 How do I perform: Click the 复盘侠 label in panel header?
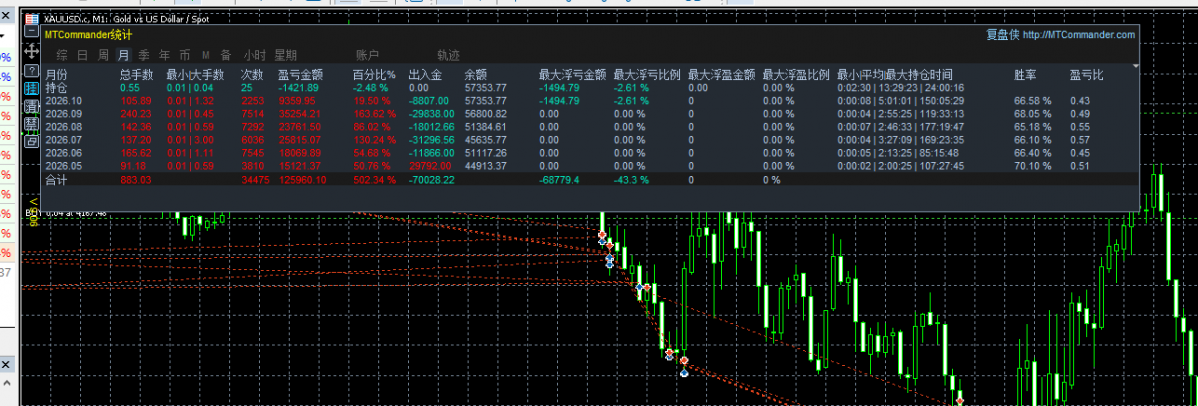coord(1002,34)
